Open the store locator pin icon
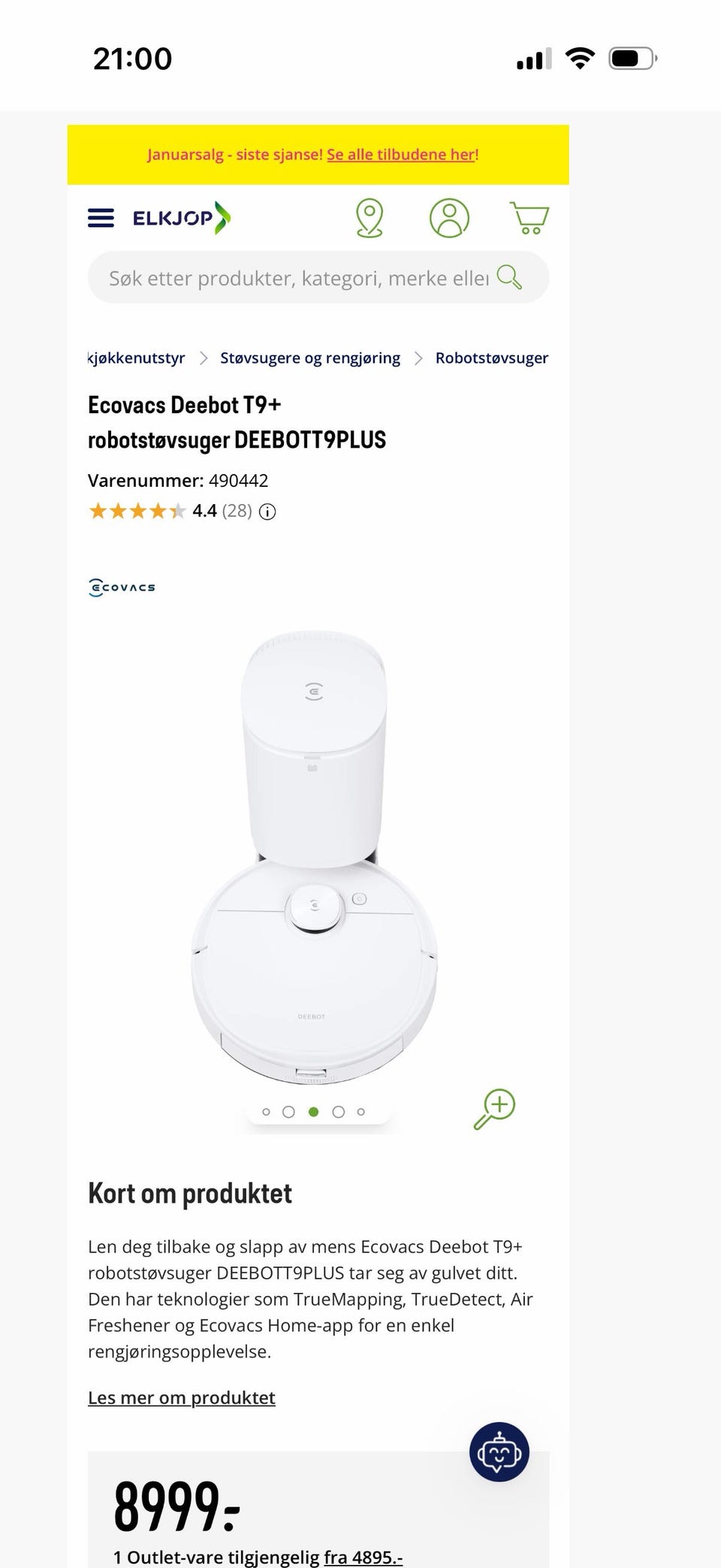The height and width of the screenshot is (1568, 721). click(x=369, y=218)
